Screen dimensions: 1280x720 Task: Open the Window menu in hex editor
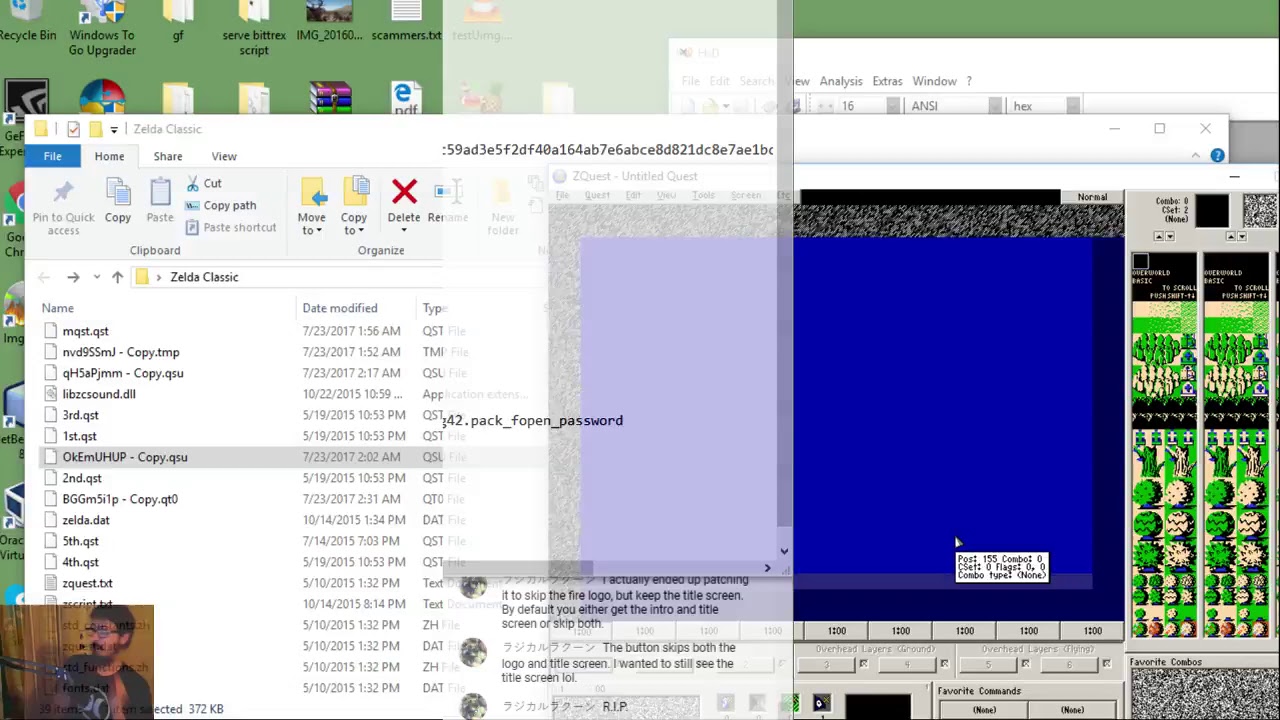[934, 81]
